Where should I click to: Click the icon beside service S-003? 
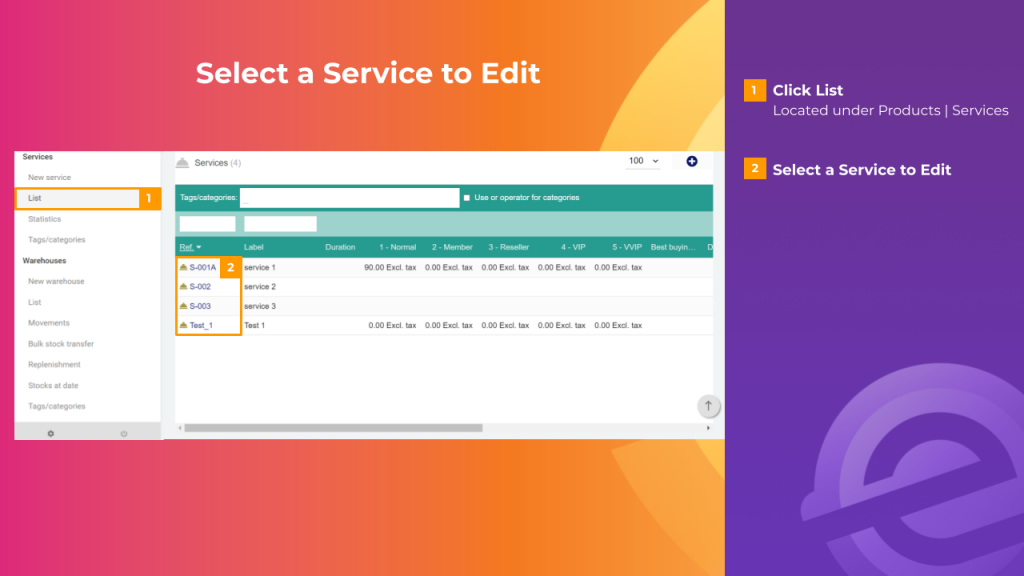185,305
